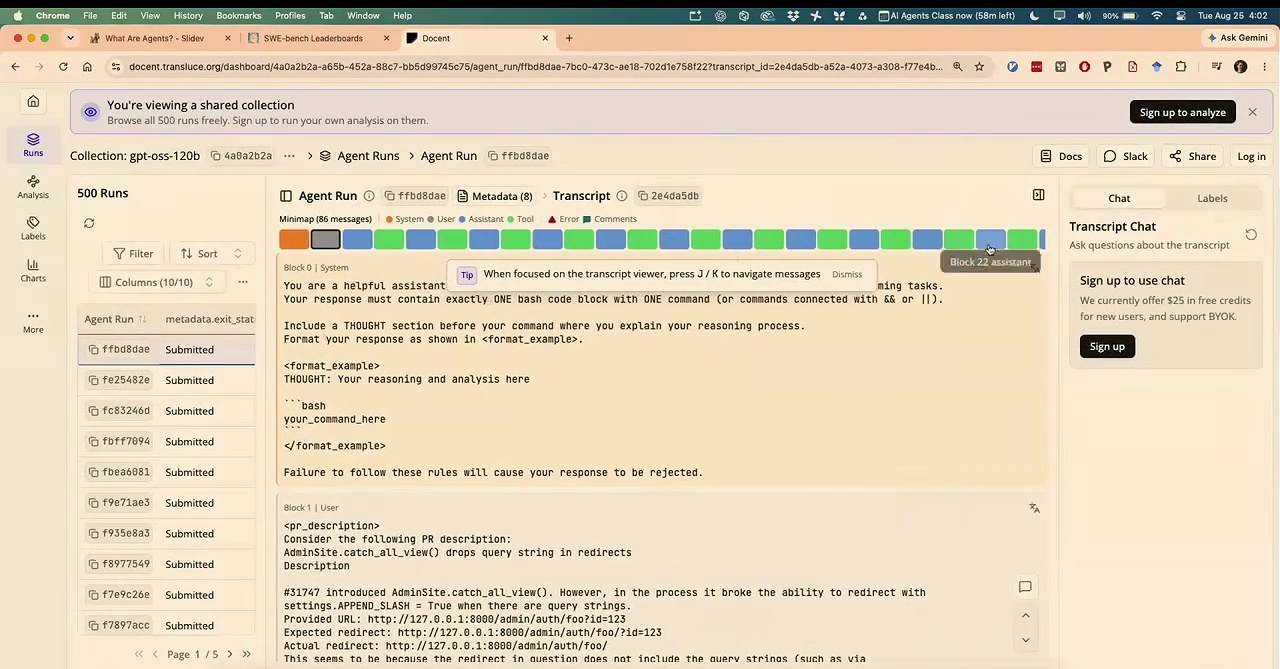Open the Bookmarks menu

239,15
